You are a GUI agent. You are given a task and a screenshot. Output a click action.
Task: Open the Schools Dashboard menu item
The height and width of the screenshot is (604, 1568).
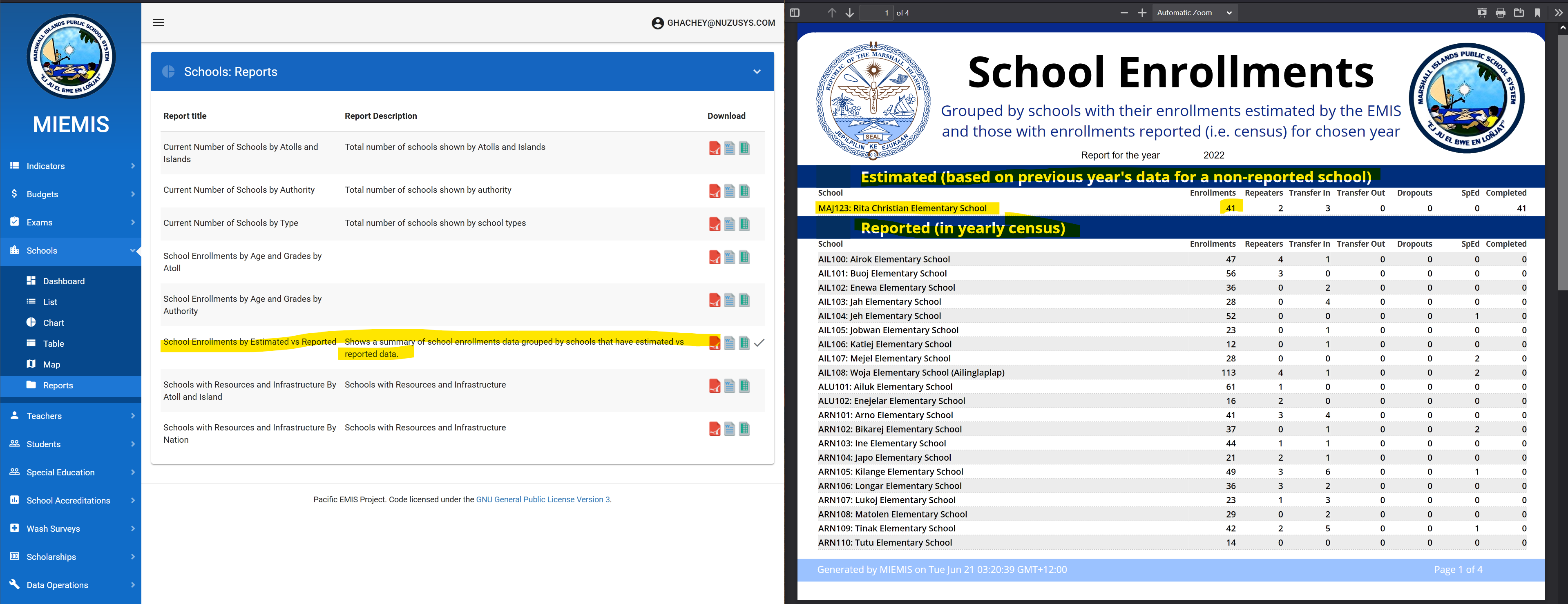(x=63, y=281)
